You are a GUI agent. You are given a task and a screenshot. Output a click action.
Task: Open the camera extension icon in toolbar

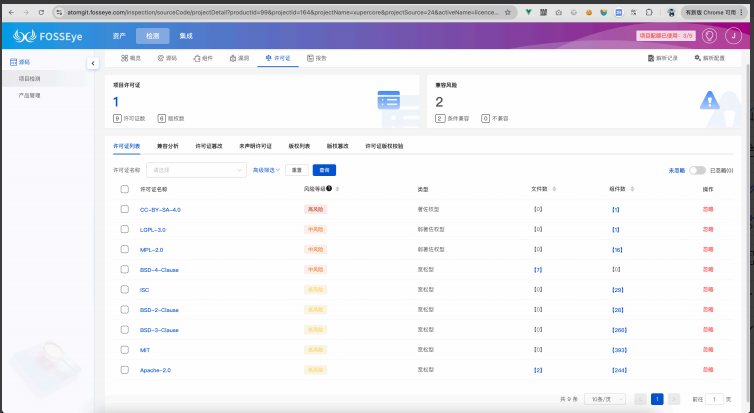[558, 13]
